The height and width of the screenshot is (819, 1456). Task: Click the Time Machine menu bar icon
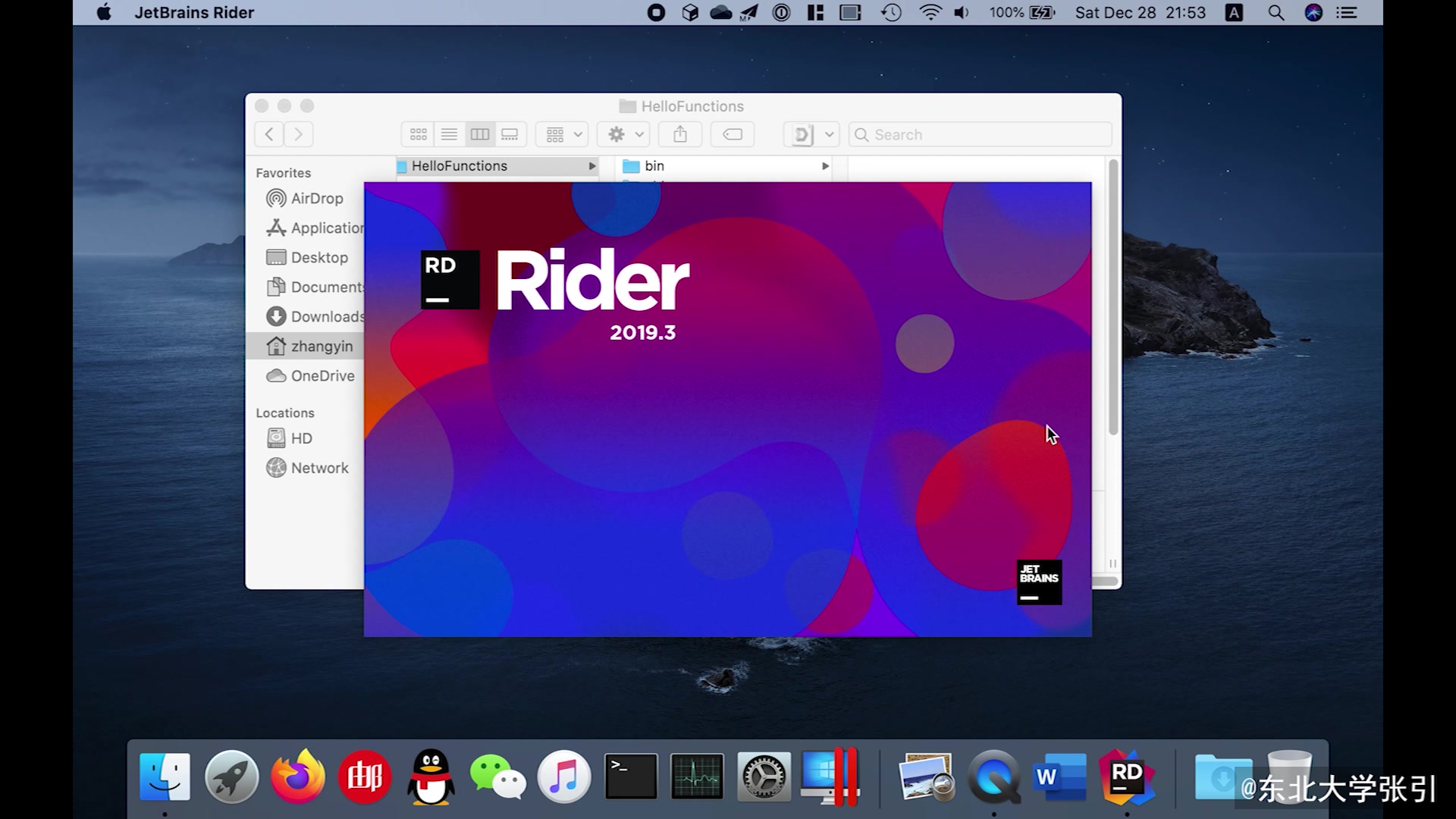coord(891,12)
